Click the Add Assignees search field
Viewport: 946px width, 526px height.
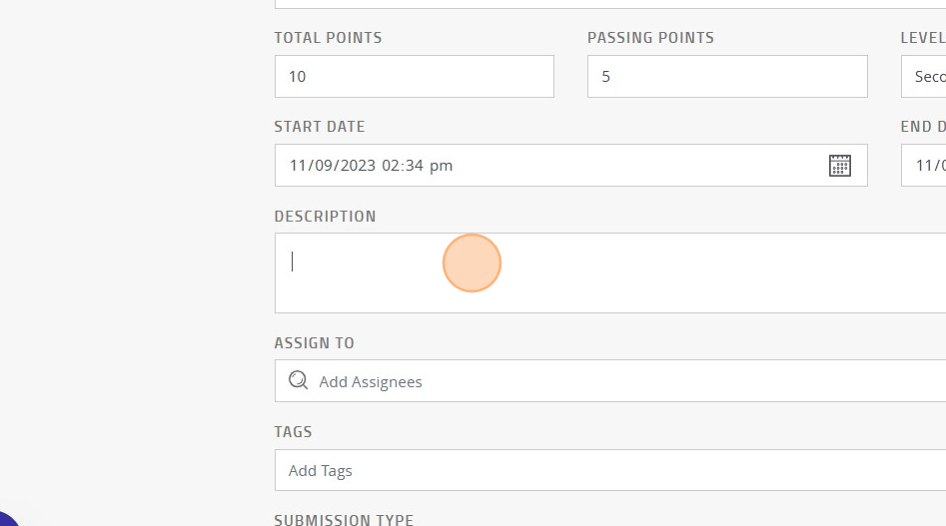click(610, 381)
